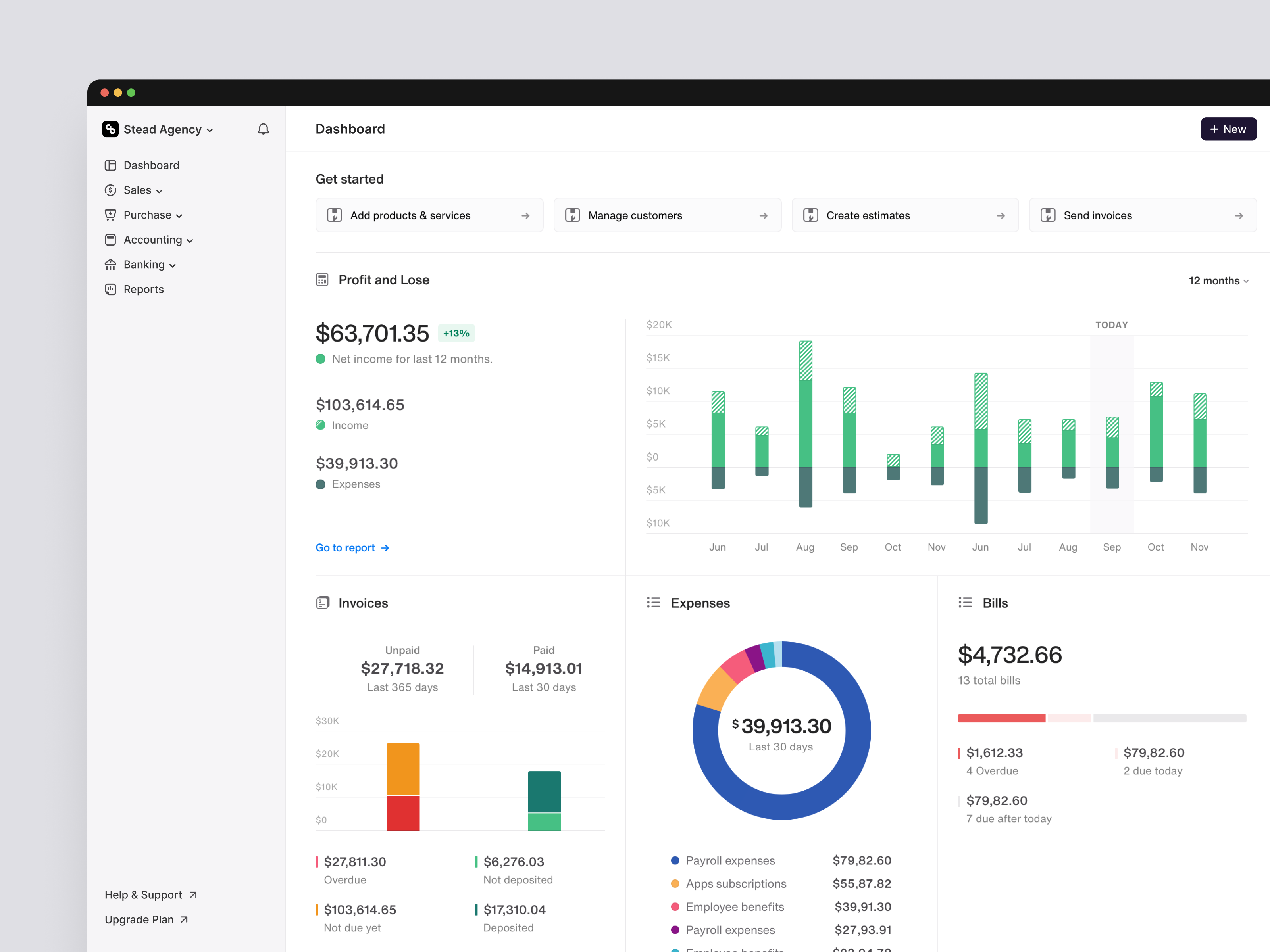Click the Purchase cart icon
The width and height of the screenshot is (1270, 952).
point(111,215)
